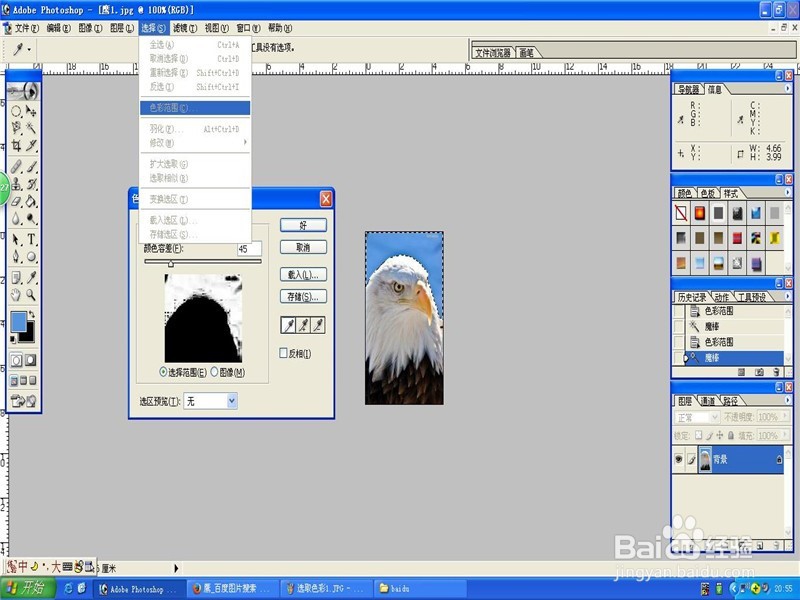
Task: Select the Elliptical Marquee tool
Action: (16, 111)
